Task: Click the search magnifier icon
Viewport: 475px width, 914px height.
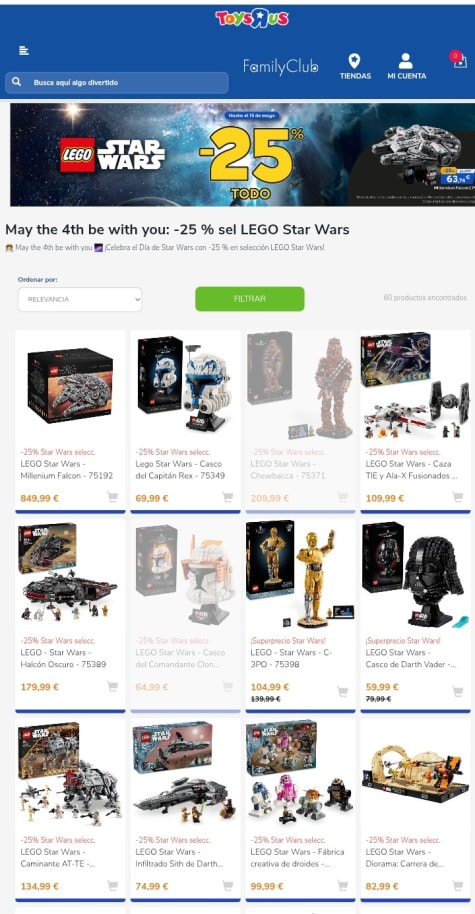Action: pyautogui.click(x=16, y=82)
